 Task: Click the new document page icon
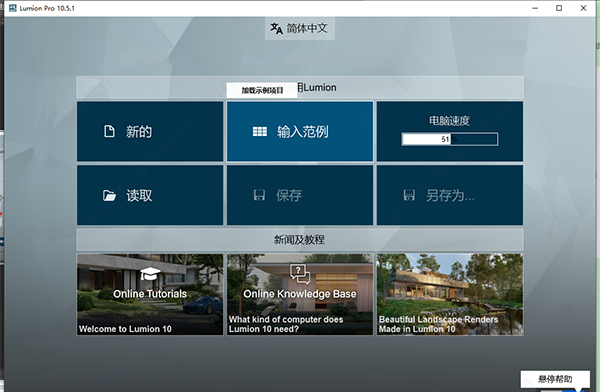tap(109, 131)
